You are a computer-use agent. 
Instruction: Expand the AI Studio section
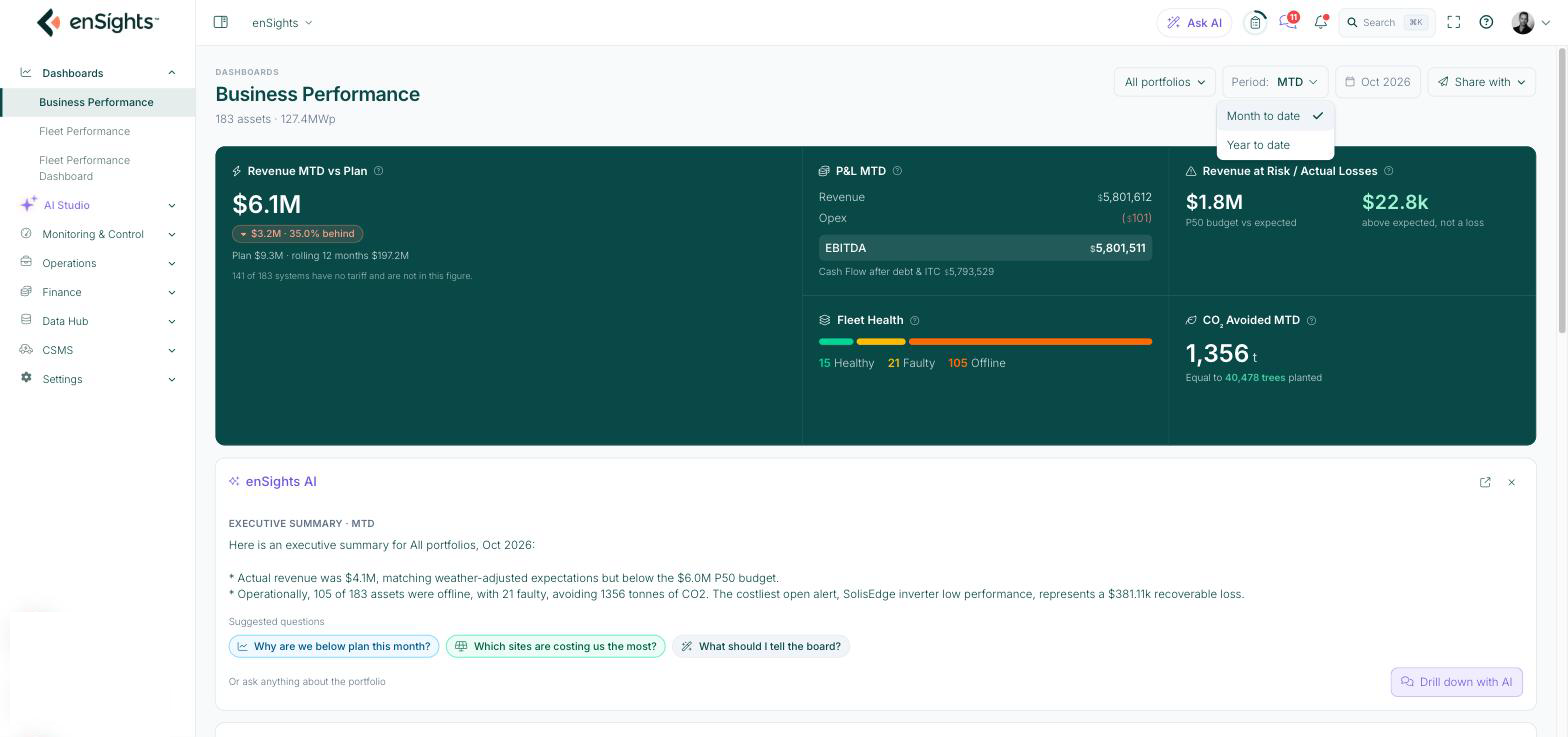point(98,205)
